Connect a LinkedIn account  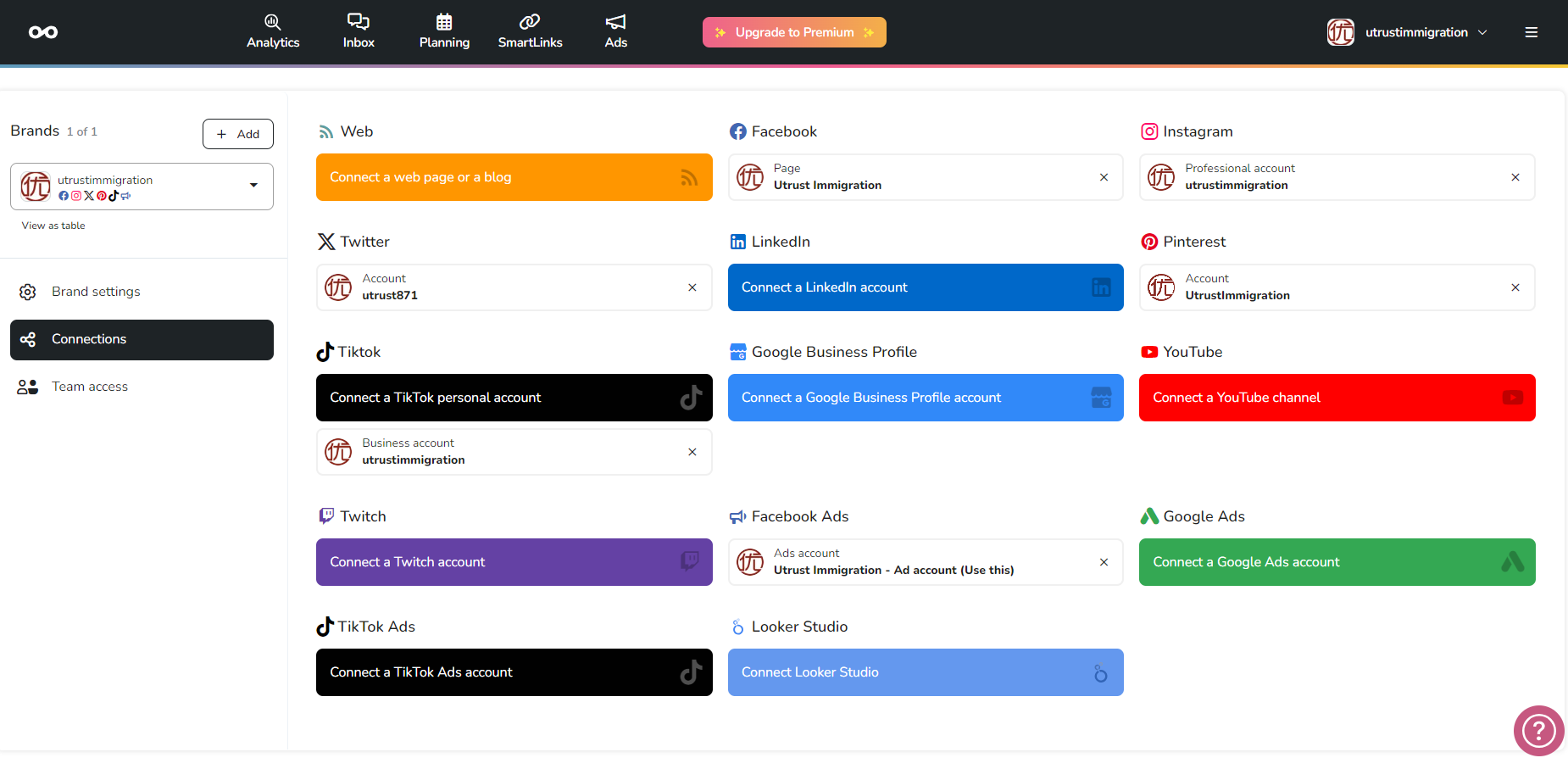pyautogui.click(x=926, y=287)
